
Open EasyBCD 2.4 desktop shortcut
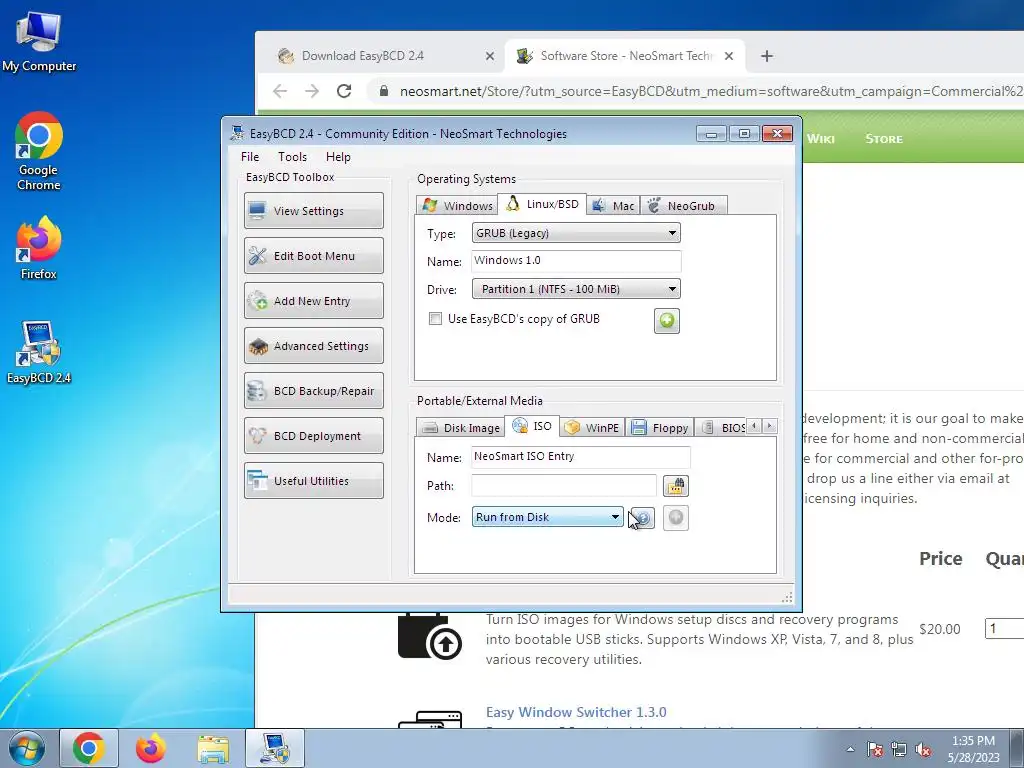(39, 353)
